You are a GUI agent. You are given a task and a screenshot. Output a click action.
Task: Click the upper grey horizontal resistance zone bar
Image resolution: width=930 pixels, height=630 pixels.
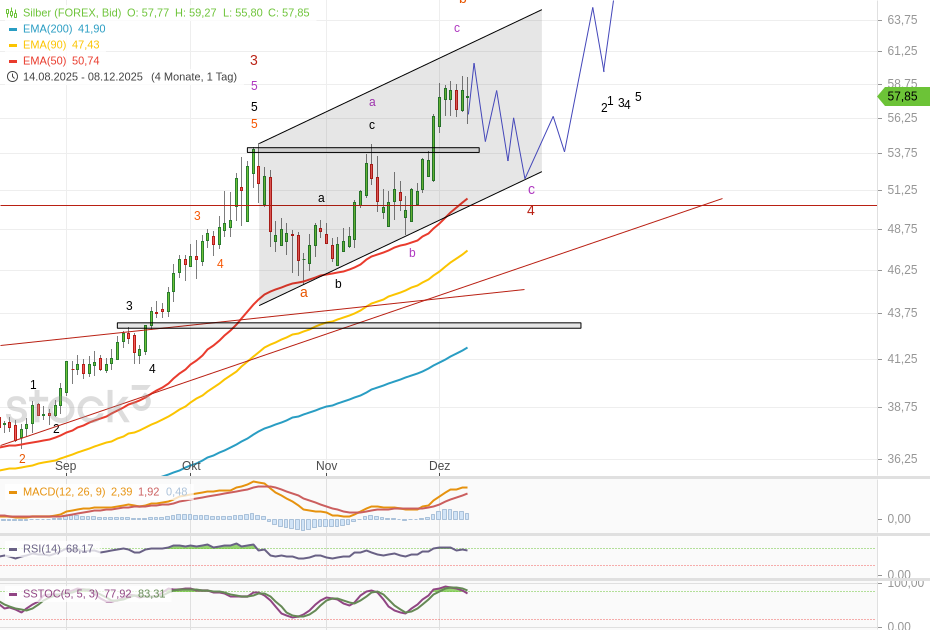pos(363,150)
